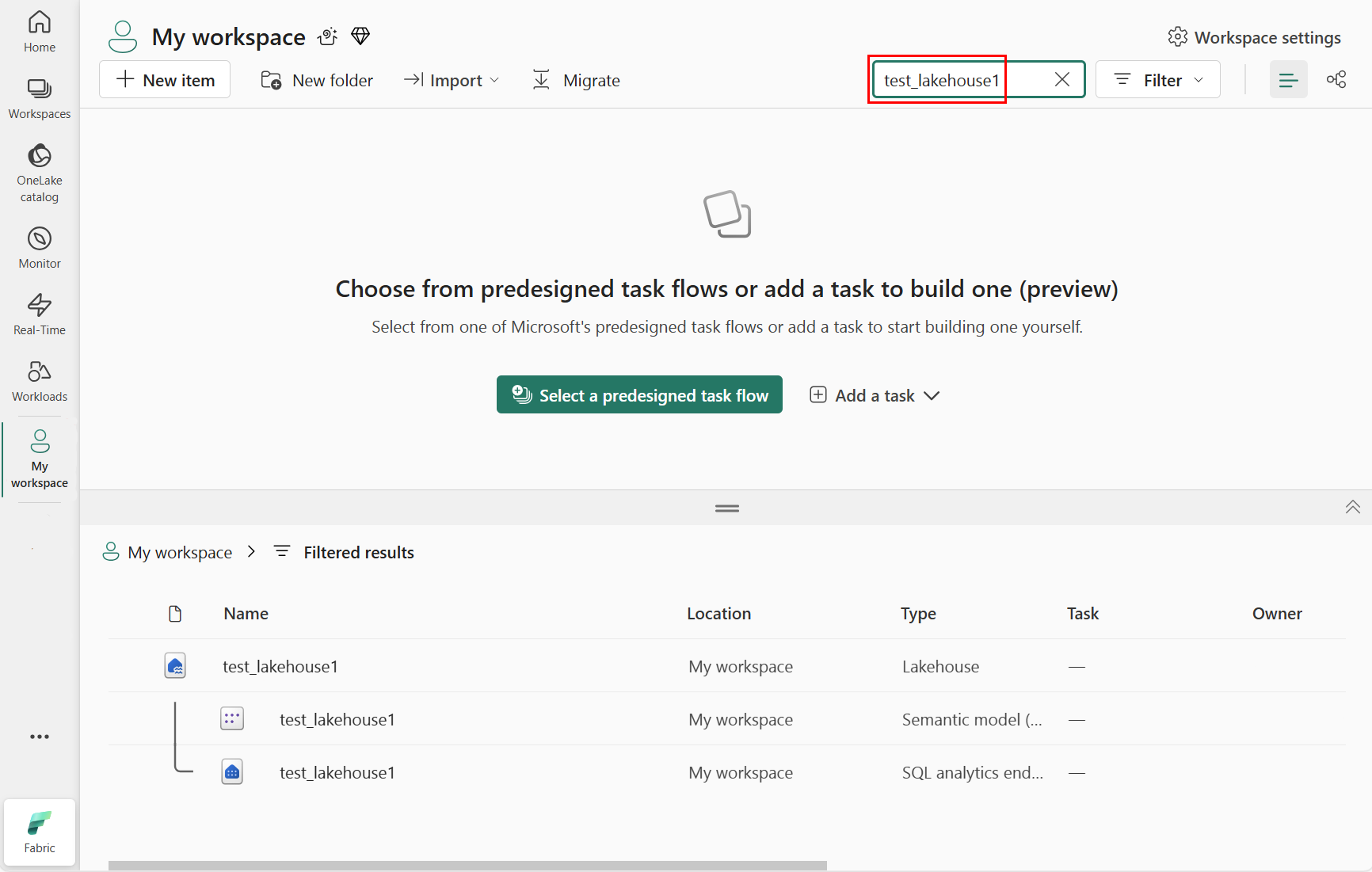This screenshot has width=1372, height=872.
Task: Open the OneLake catalog icon
Action: click(x=40, y=157)
